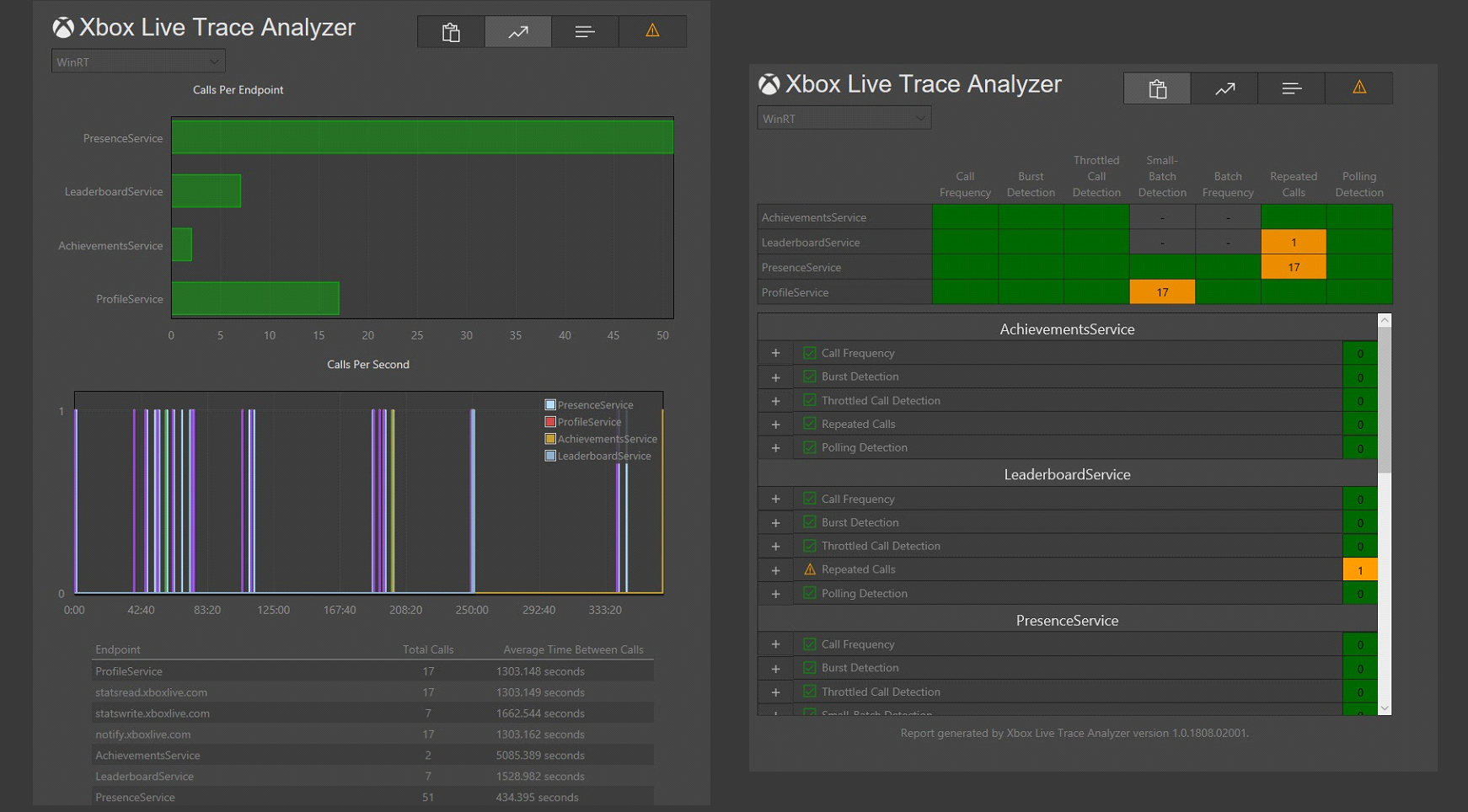The width and height of the screenshot is (1468, 812).
Task: Click AchievementsService Burst Detection check mark
Action: pos(810,377)
